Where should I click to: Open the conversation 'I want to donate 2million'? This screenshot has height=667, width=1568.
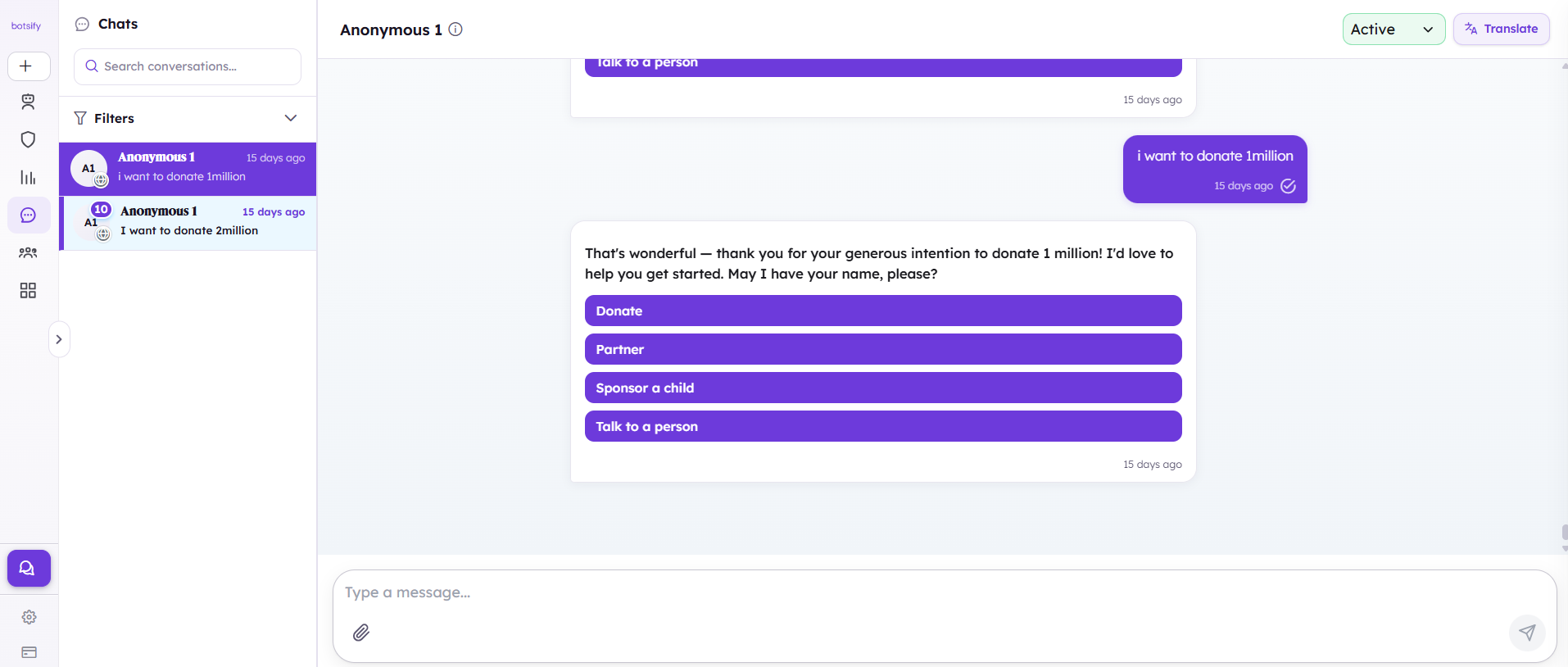pyautogui.click(x=188, y=223)
